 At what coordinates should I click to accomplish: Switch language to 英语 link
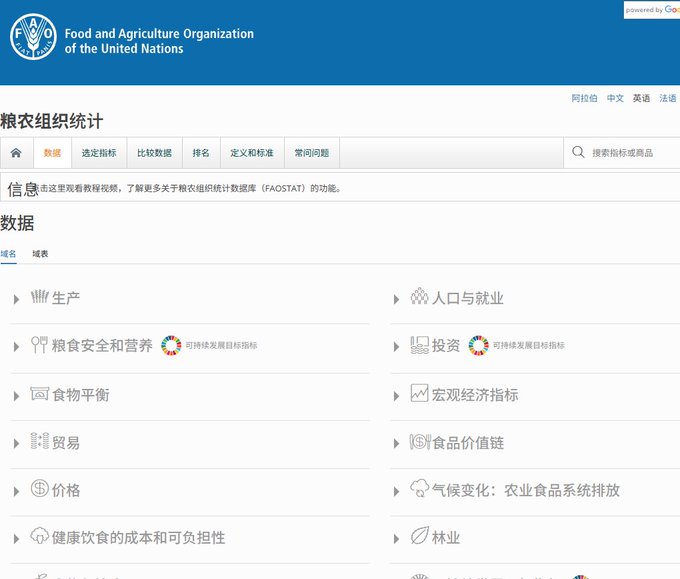[x=641, y=98]
